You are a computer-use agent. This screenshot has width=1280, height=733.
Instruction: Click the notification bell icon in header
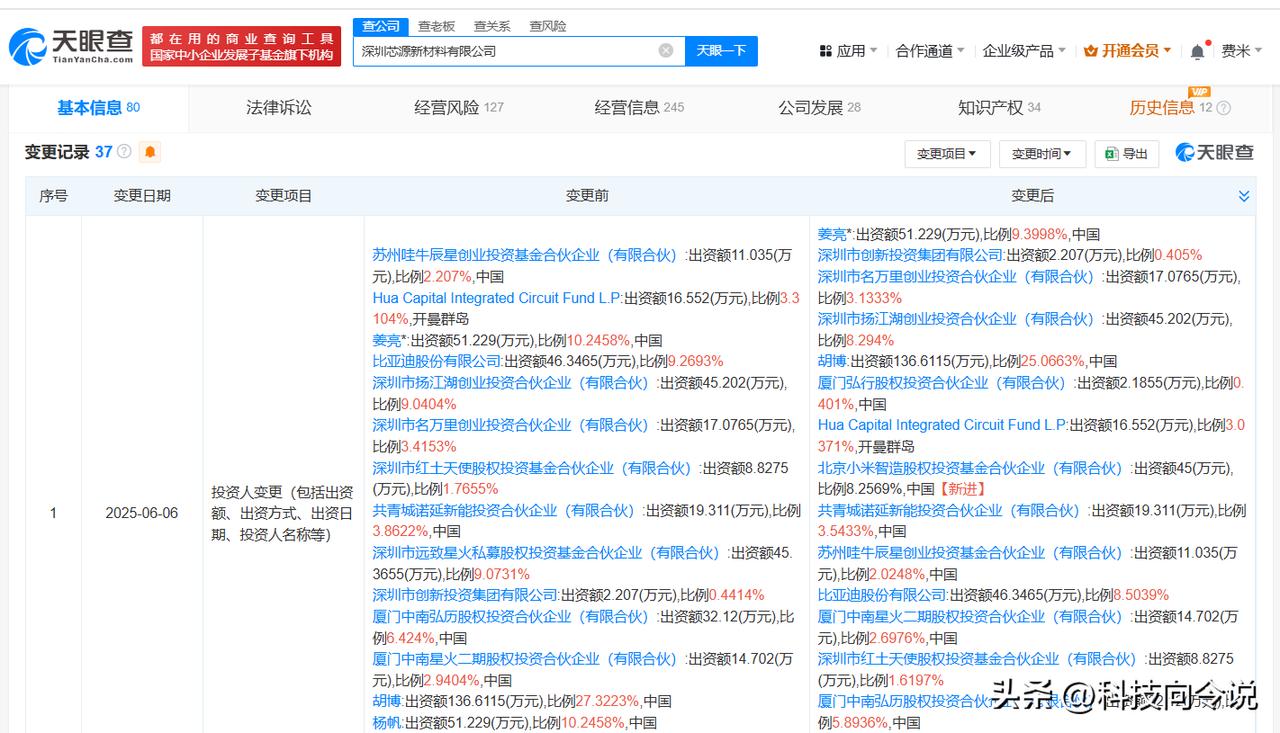click(x=1197, y=51)
